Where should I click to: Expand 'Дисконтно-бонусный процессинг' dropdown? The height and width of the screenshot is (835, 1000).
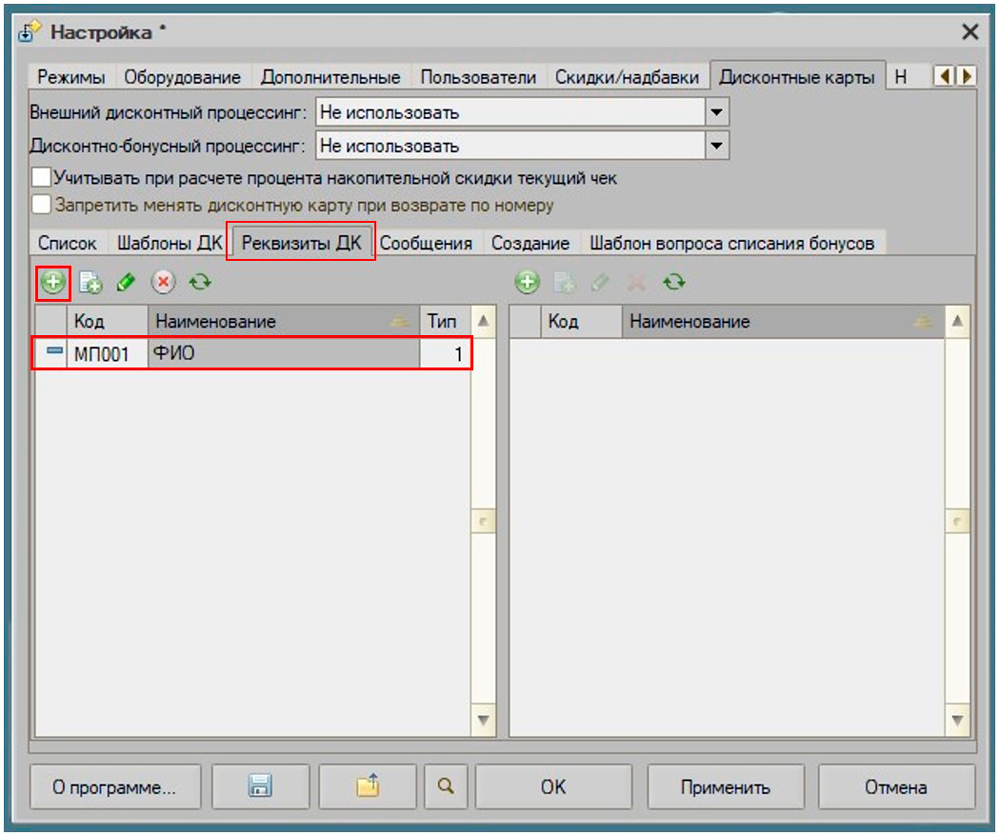pos(716,146)
